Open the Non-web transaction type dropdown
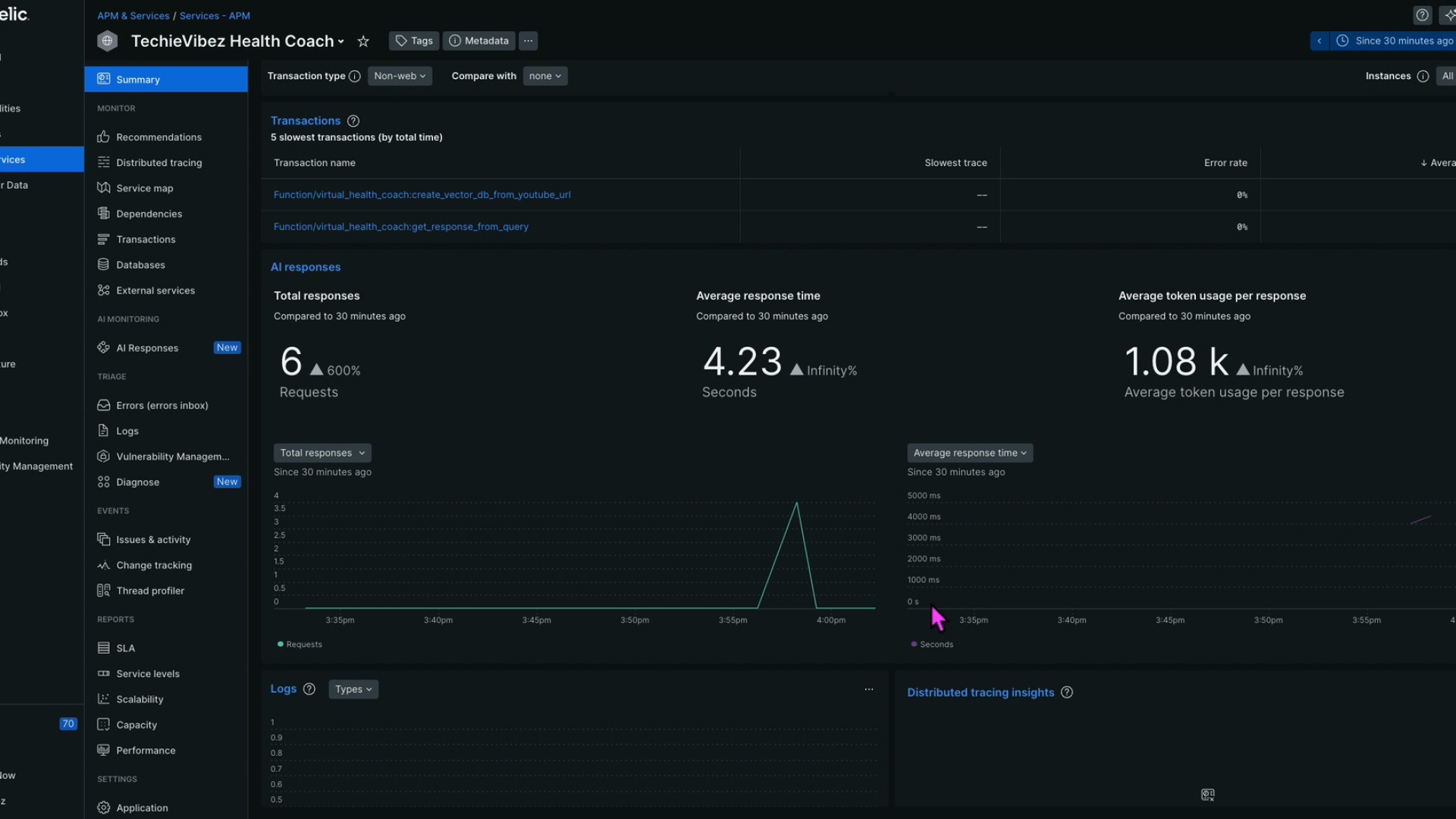The height and width of the screenshot is (819, 1456). click(400, 76)
